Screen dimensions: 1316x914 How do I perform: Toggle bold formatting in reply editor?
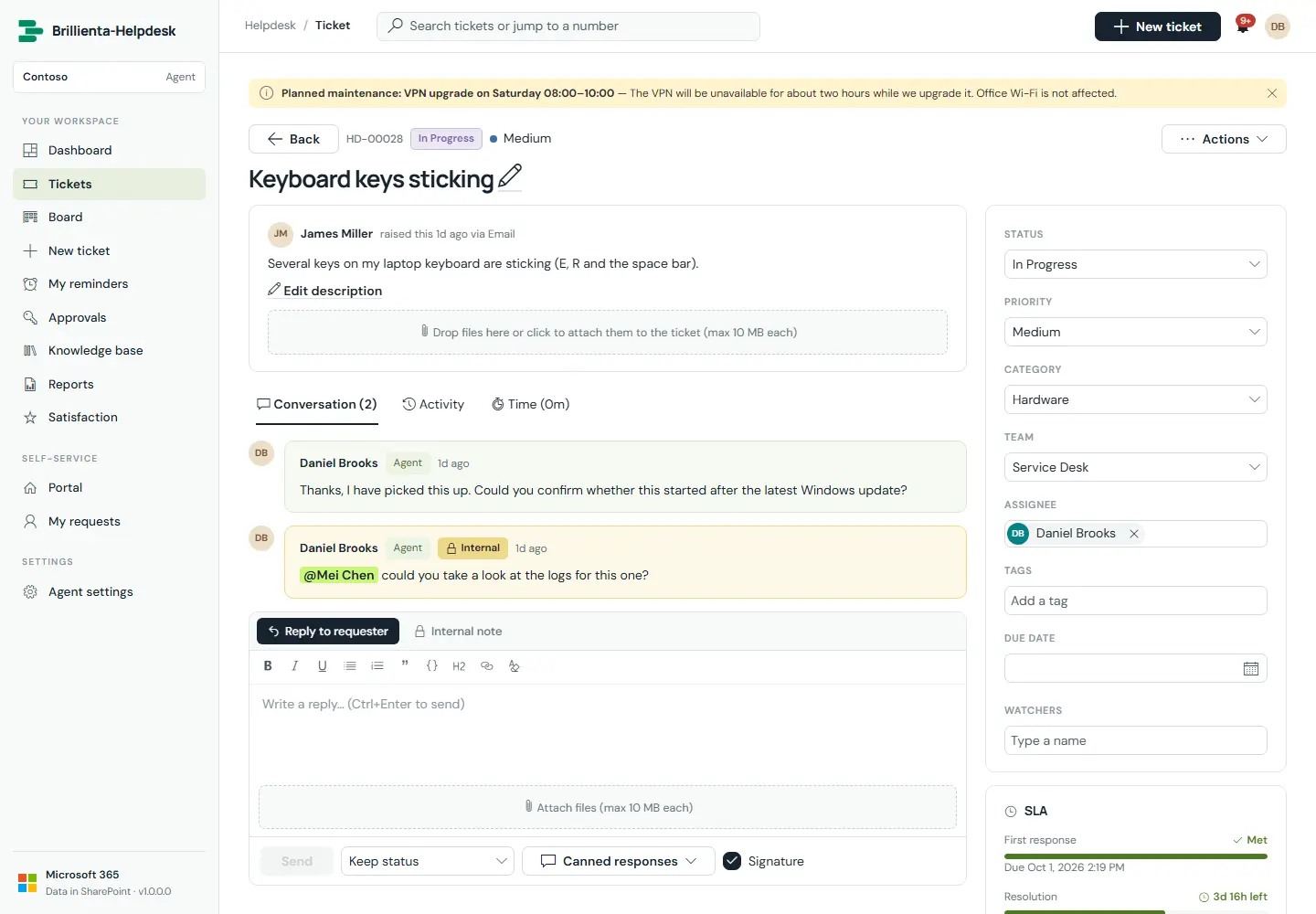coord(268,666)
